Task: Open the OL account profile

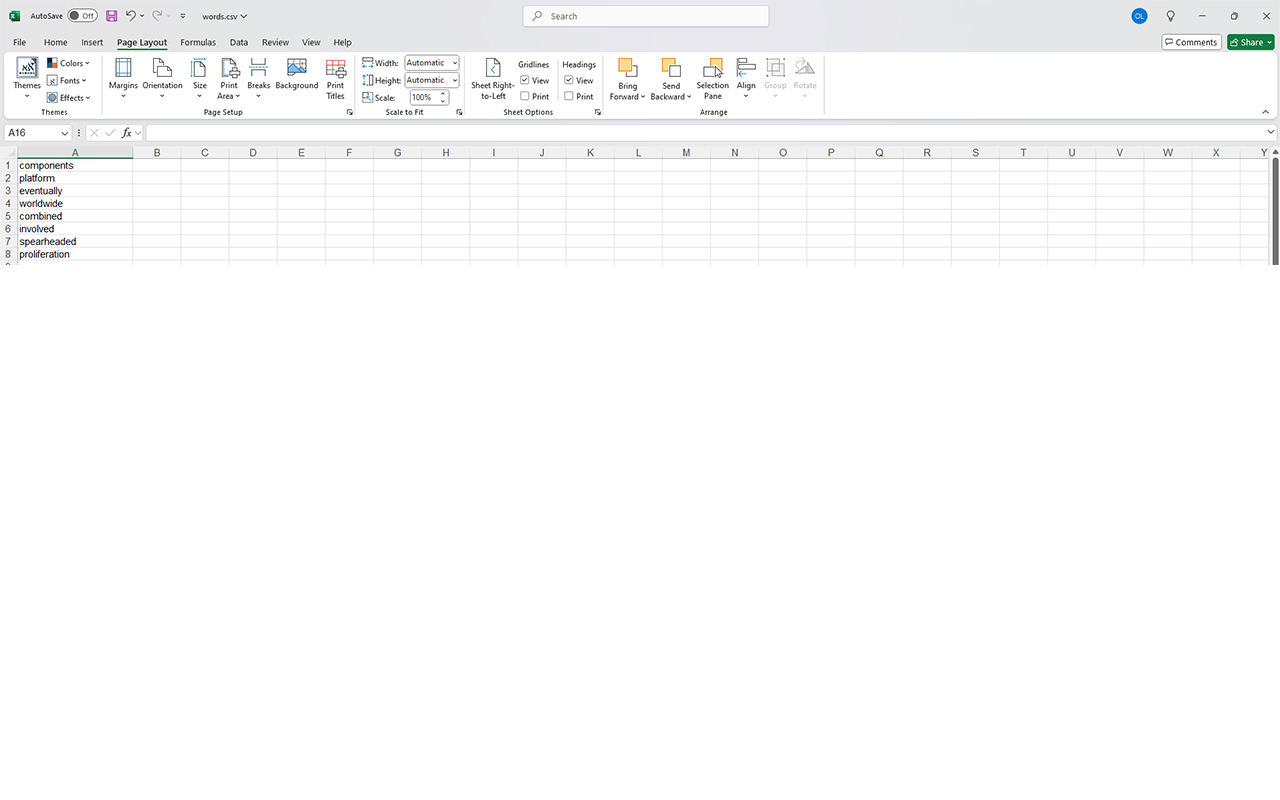Action: coord(1139,16)
